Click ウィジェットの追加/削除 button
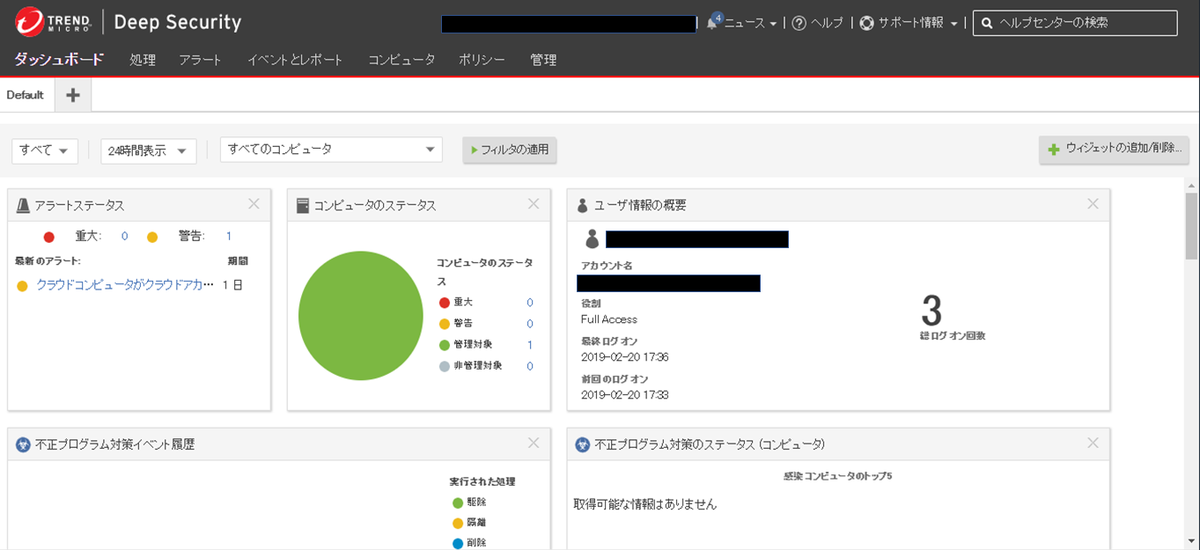1200x550 pixels. (x=1114, y=150)
